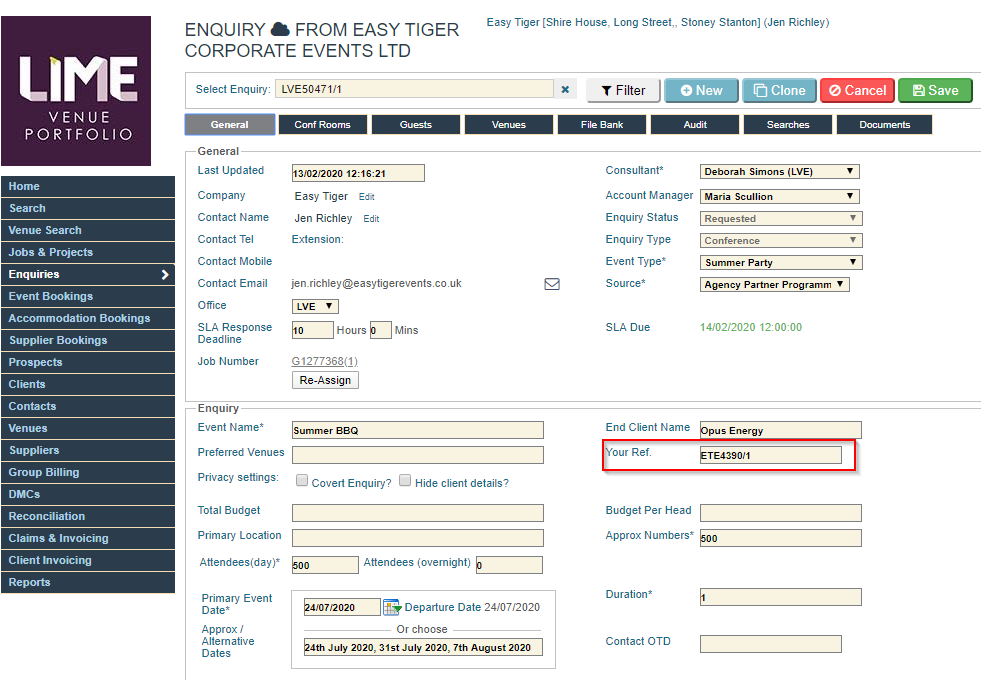Click the green Save button
Image resolution: width=981 pixels, height=680 pixels.
[x=935, y=91]
